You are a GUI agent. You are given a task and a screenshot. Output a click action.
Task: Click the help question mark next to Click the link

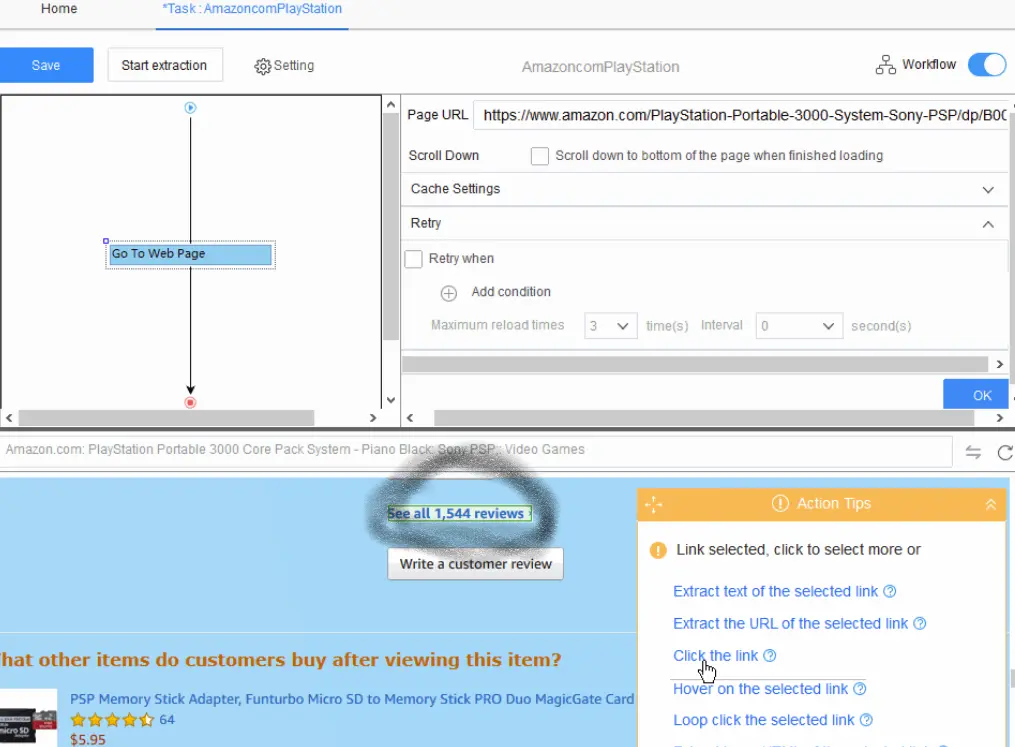pyautogui.click(x=768, y=655)
